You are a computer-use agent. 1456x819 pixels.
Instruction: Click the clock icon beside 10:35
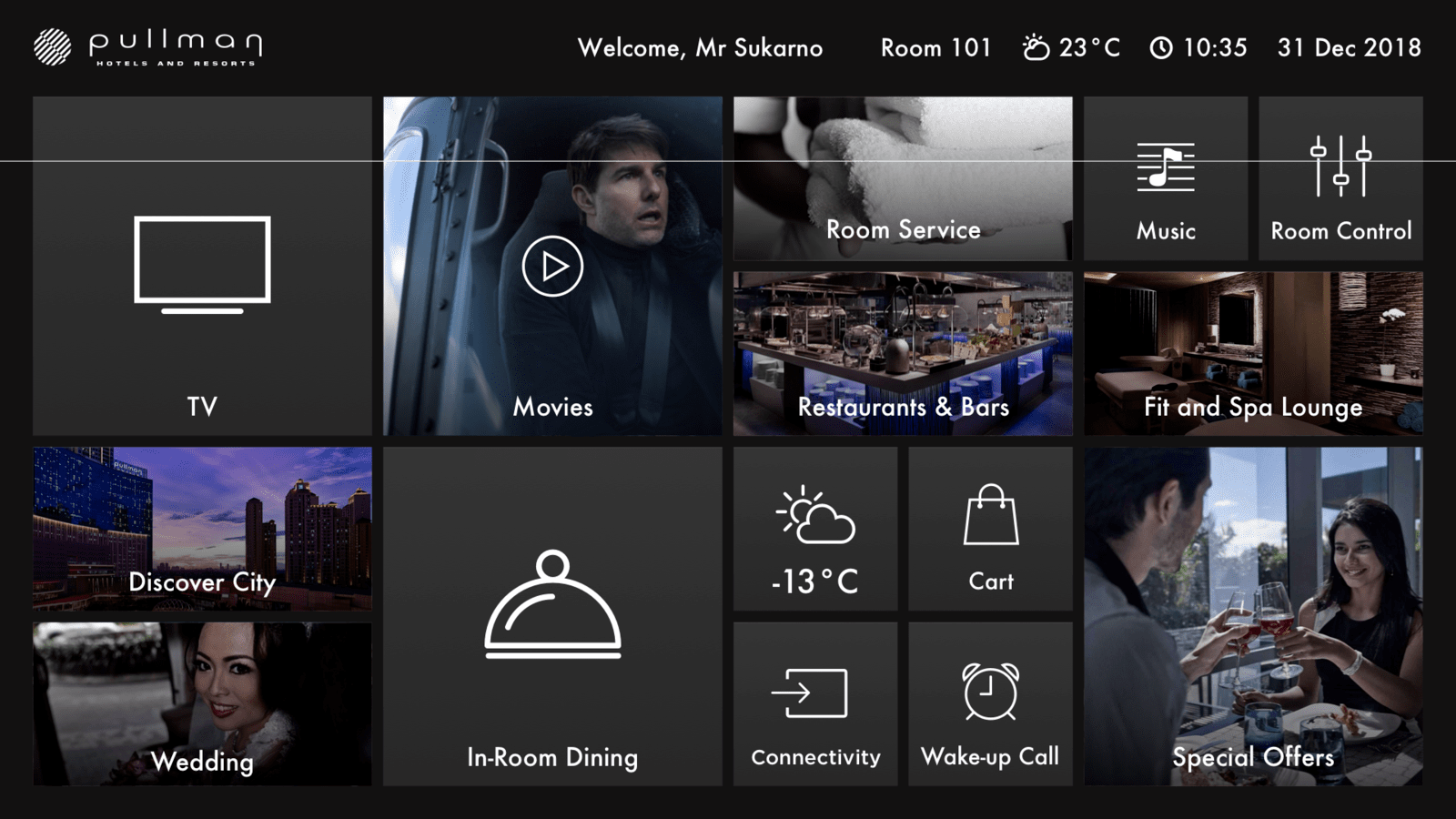point(1161,48)
